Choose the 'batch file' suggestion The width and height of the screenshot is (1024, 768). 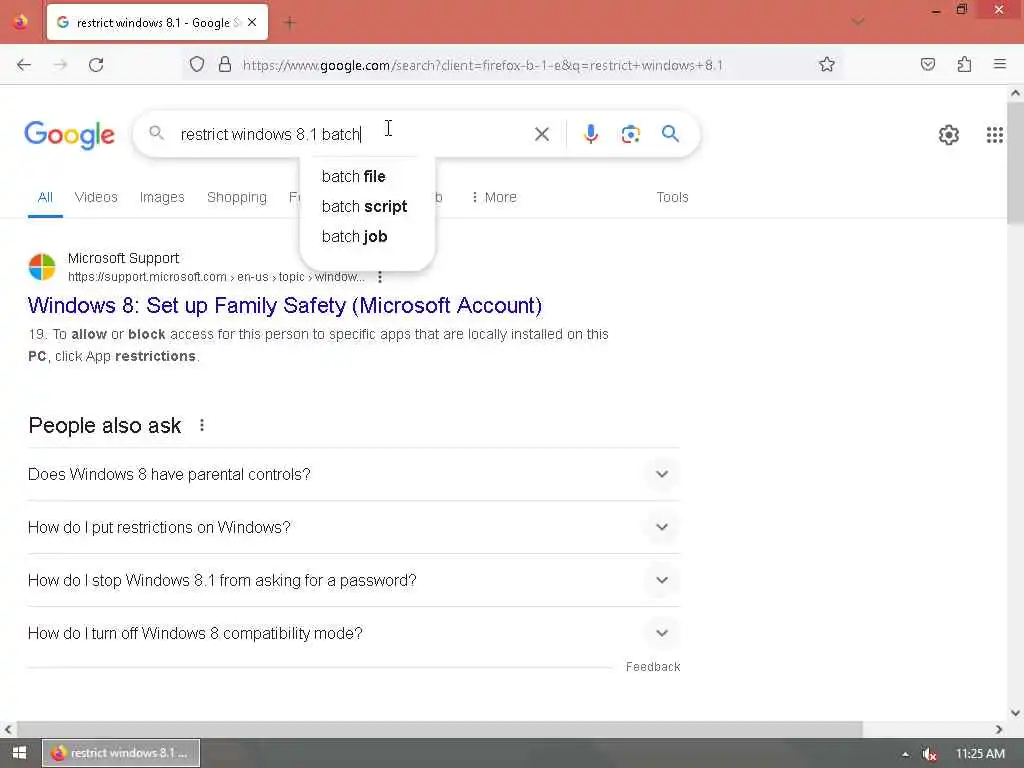coord(353,176)
